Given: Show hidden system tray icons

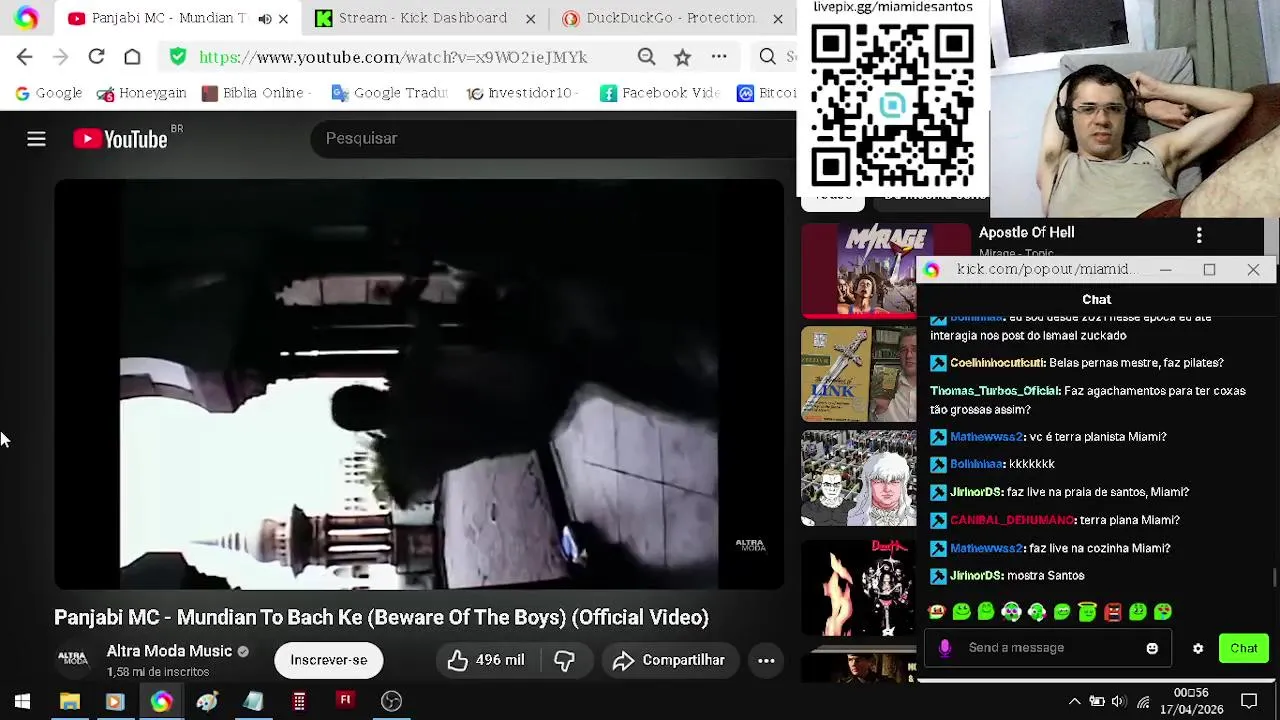Looking at the screenshot, I should (1074, 701).
